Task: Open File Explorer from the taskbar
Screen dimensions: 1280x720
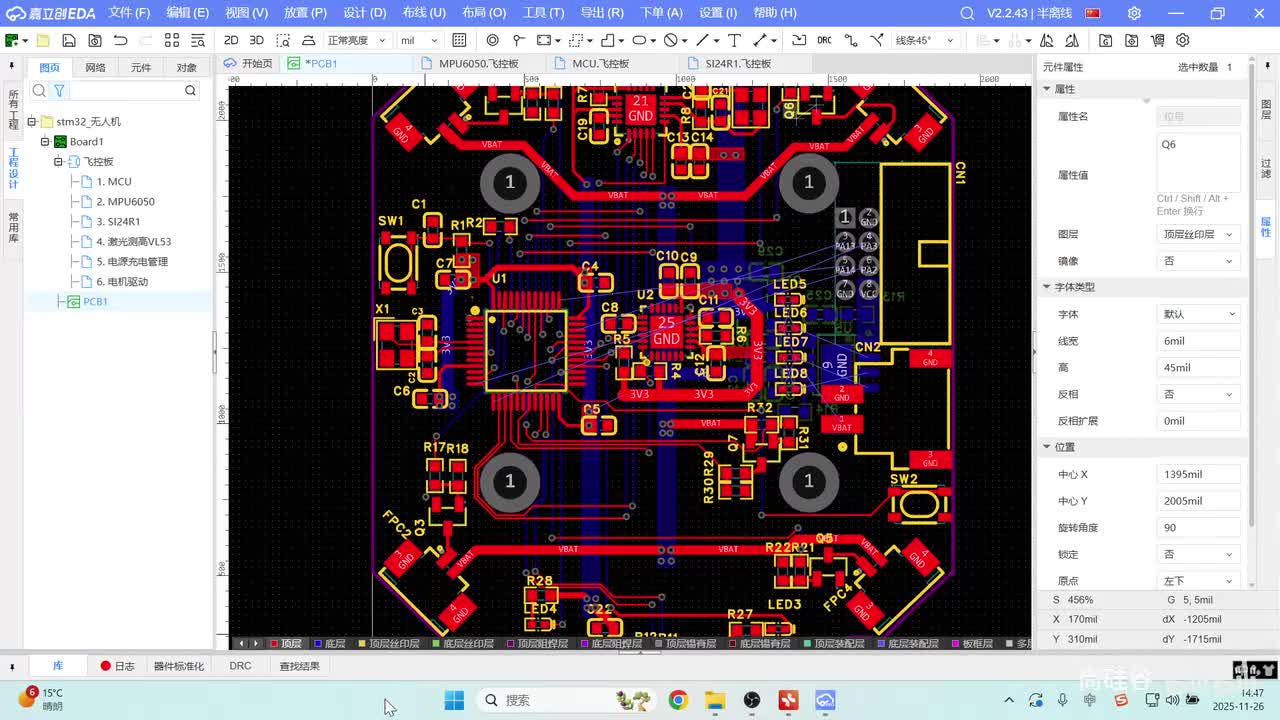Action: (x=715, y=700)
